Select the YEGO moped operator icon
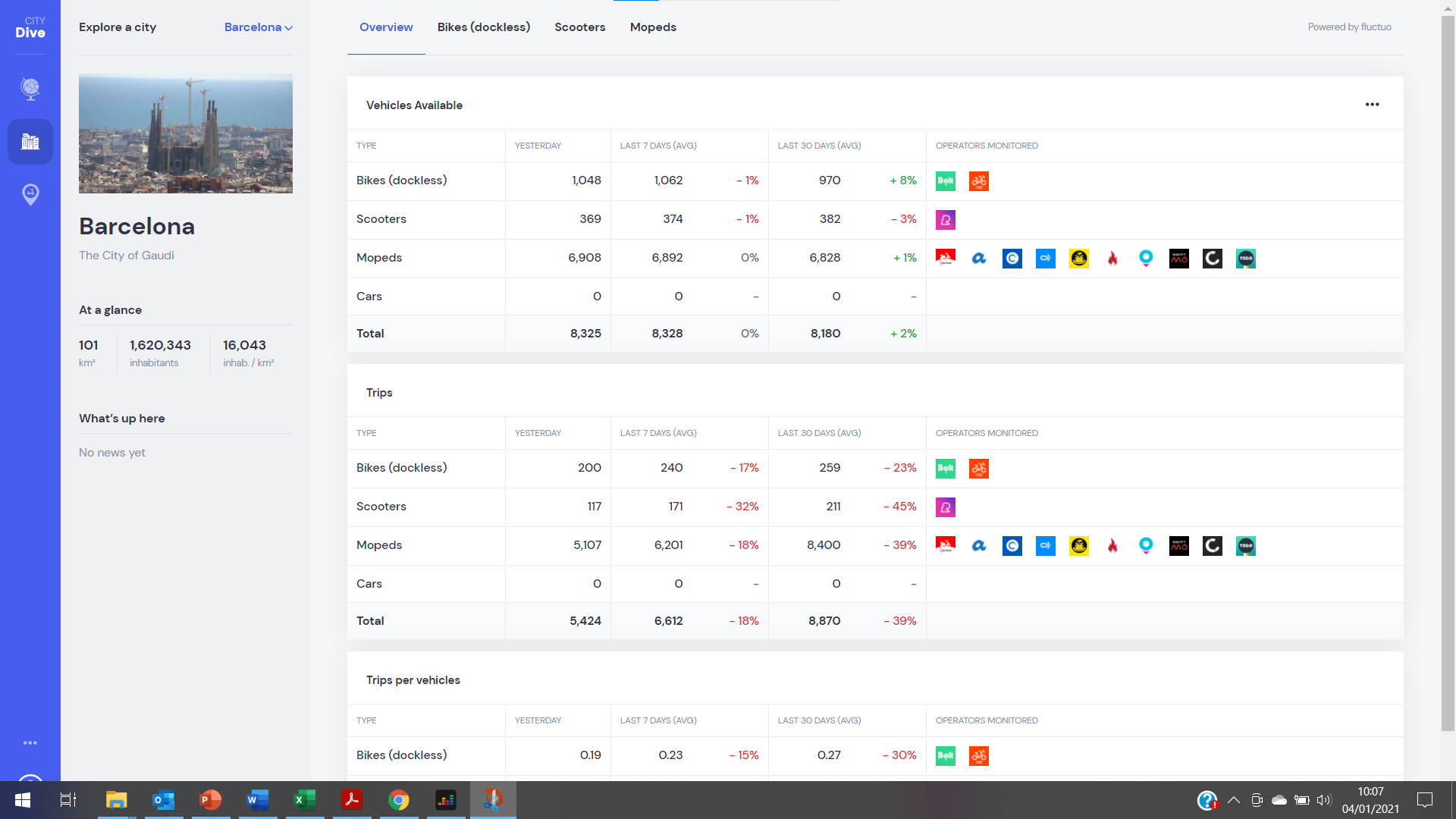This screenshot has height=819, width=1456. pos(1246,258)
